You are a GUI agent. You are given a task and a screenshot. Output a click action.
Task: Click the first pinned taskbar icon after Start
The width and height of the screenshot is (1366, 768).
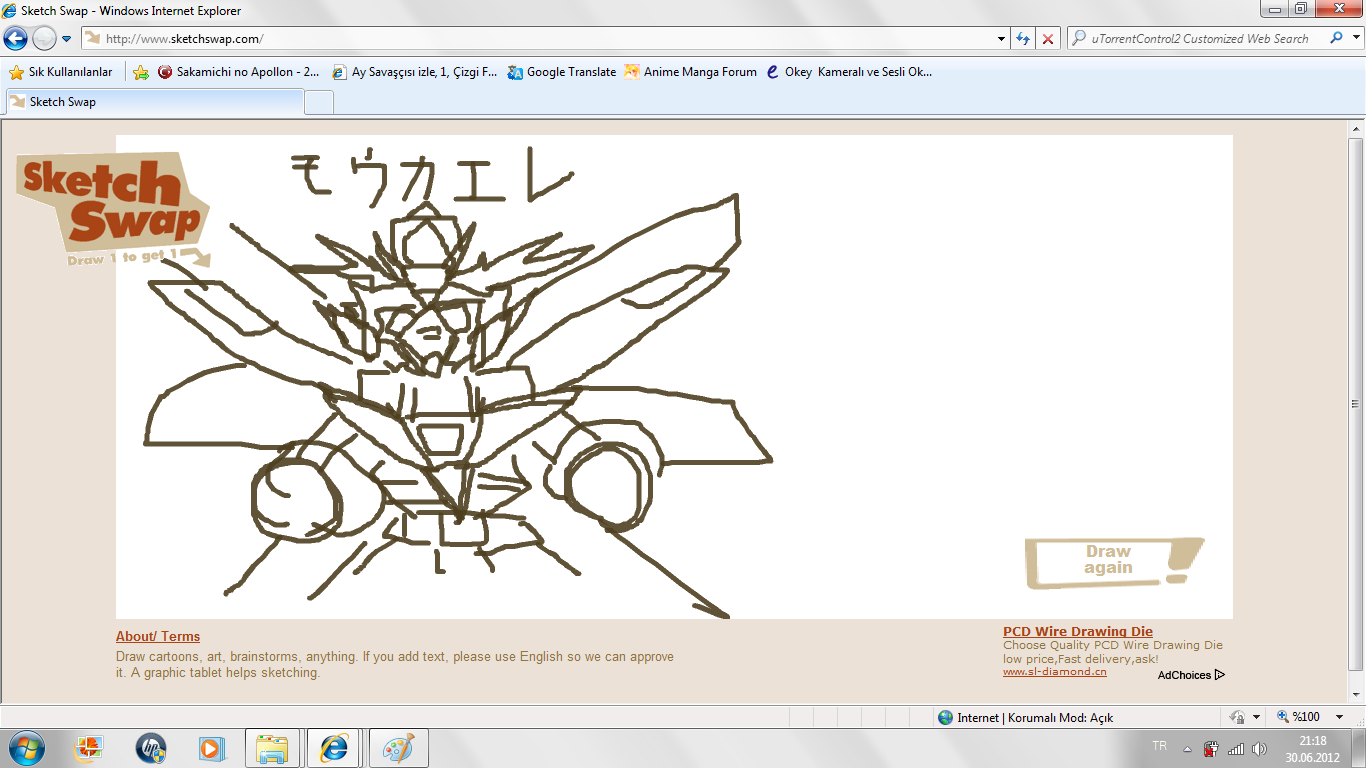click(90, 748)
